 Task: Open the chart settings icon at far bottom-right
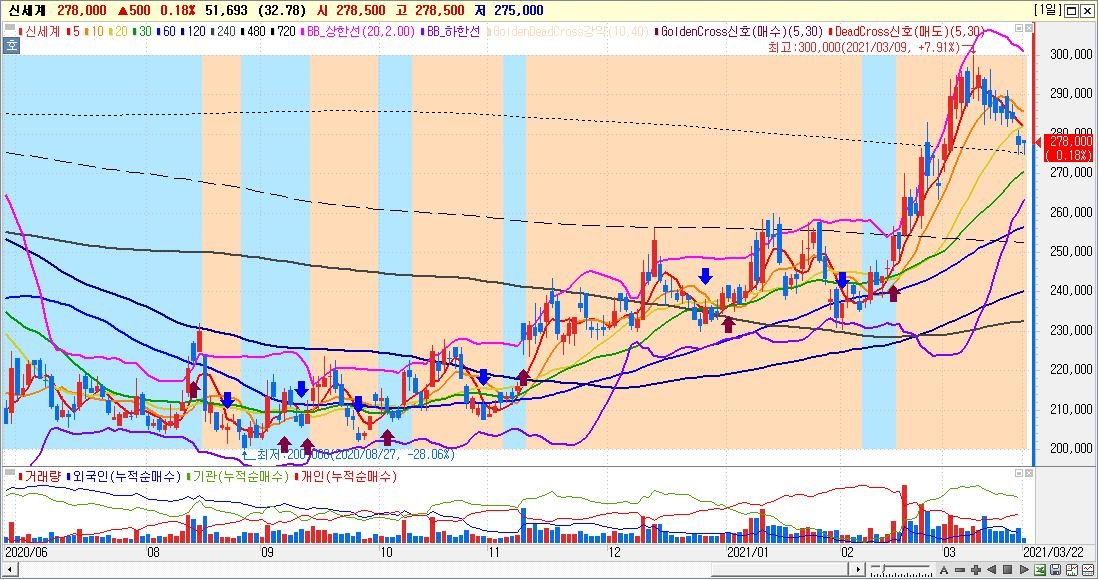pos(1088,570)
